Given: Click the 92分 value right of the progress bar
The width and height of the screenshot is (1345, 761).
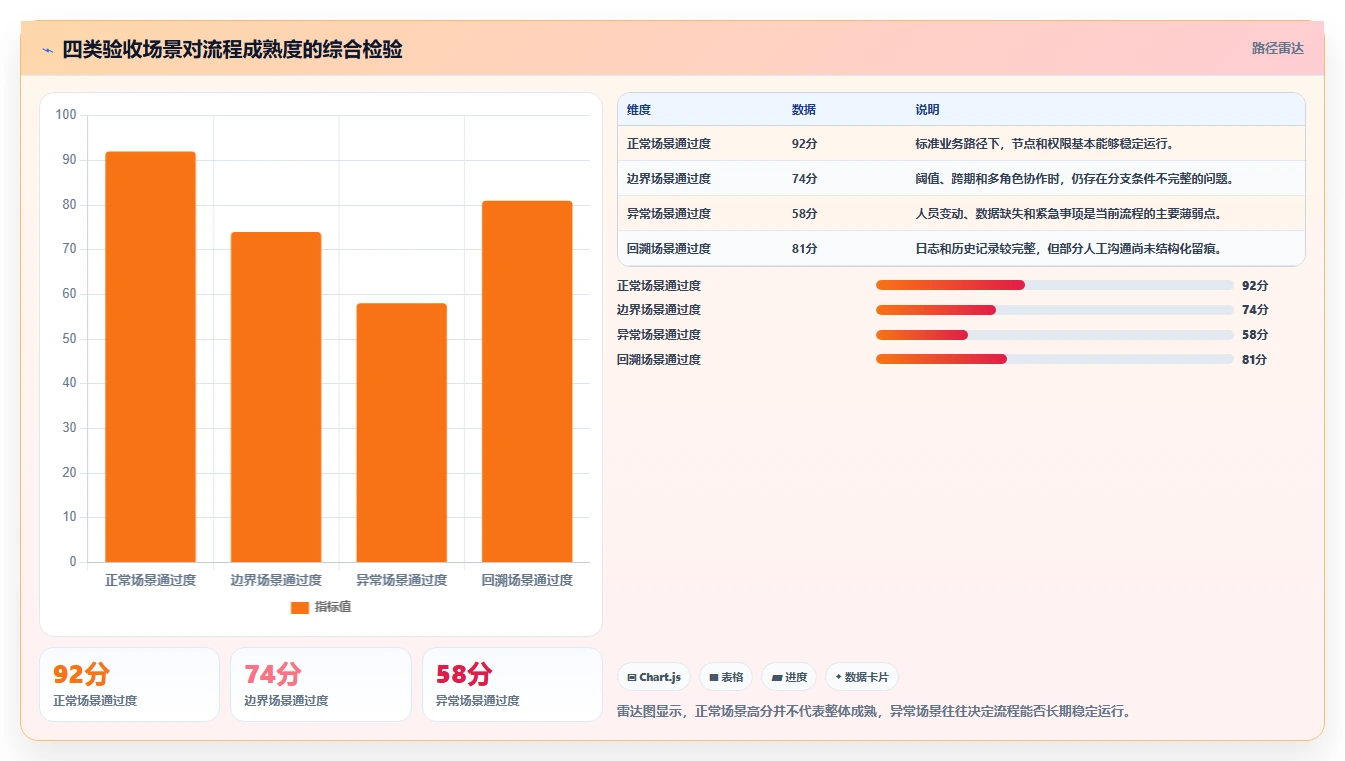Looking at the screenshot, I should 1255,285.
